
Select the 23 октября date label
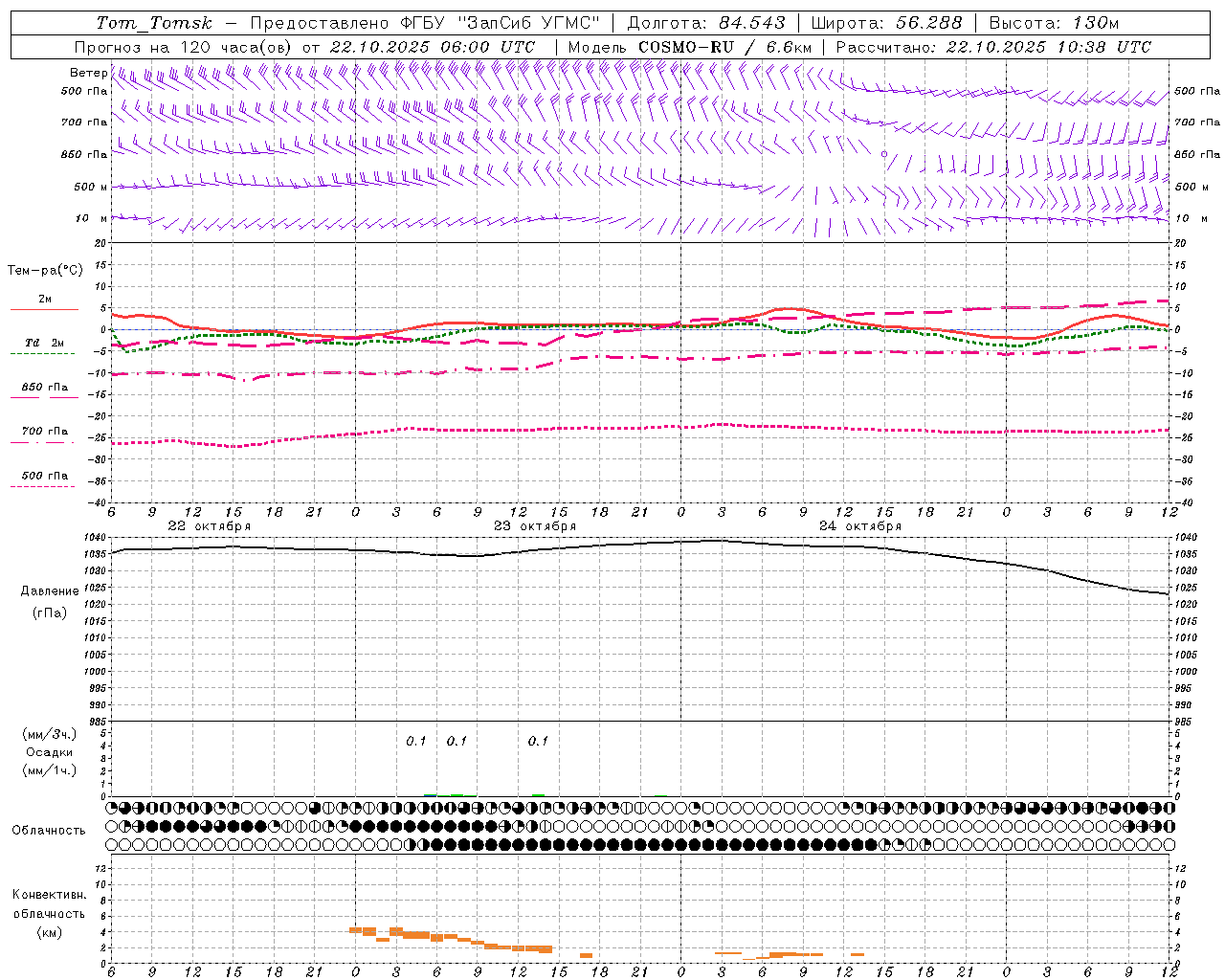click(x=535, y=526)
